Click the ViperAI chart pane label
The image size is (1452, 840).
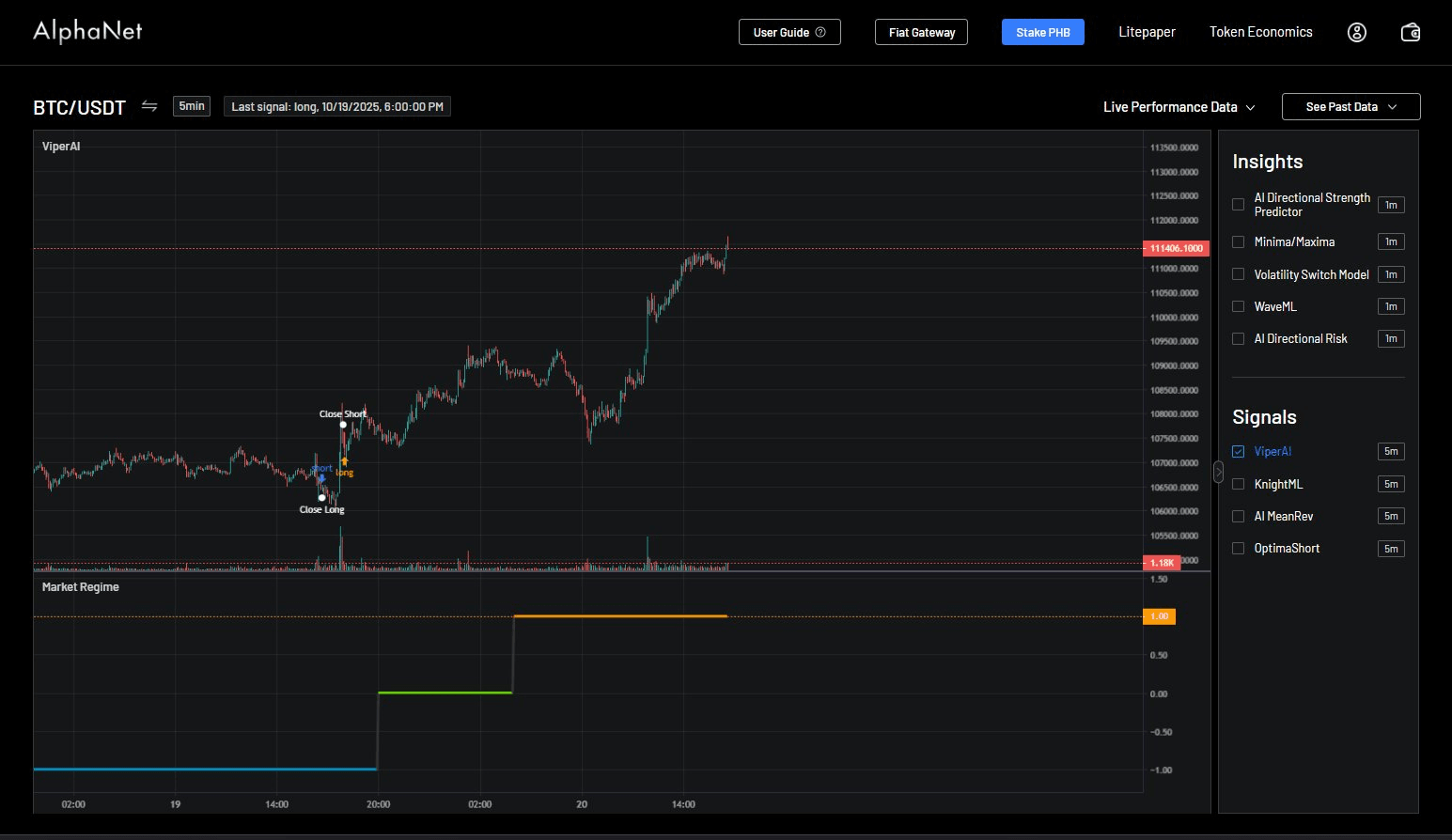[x=61, y=147]
